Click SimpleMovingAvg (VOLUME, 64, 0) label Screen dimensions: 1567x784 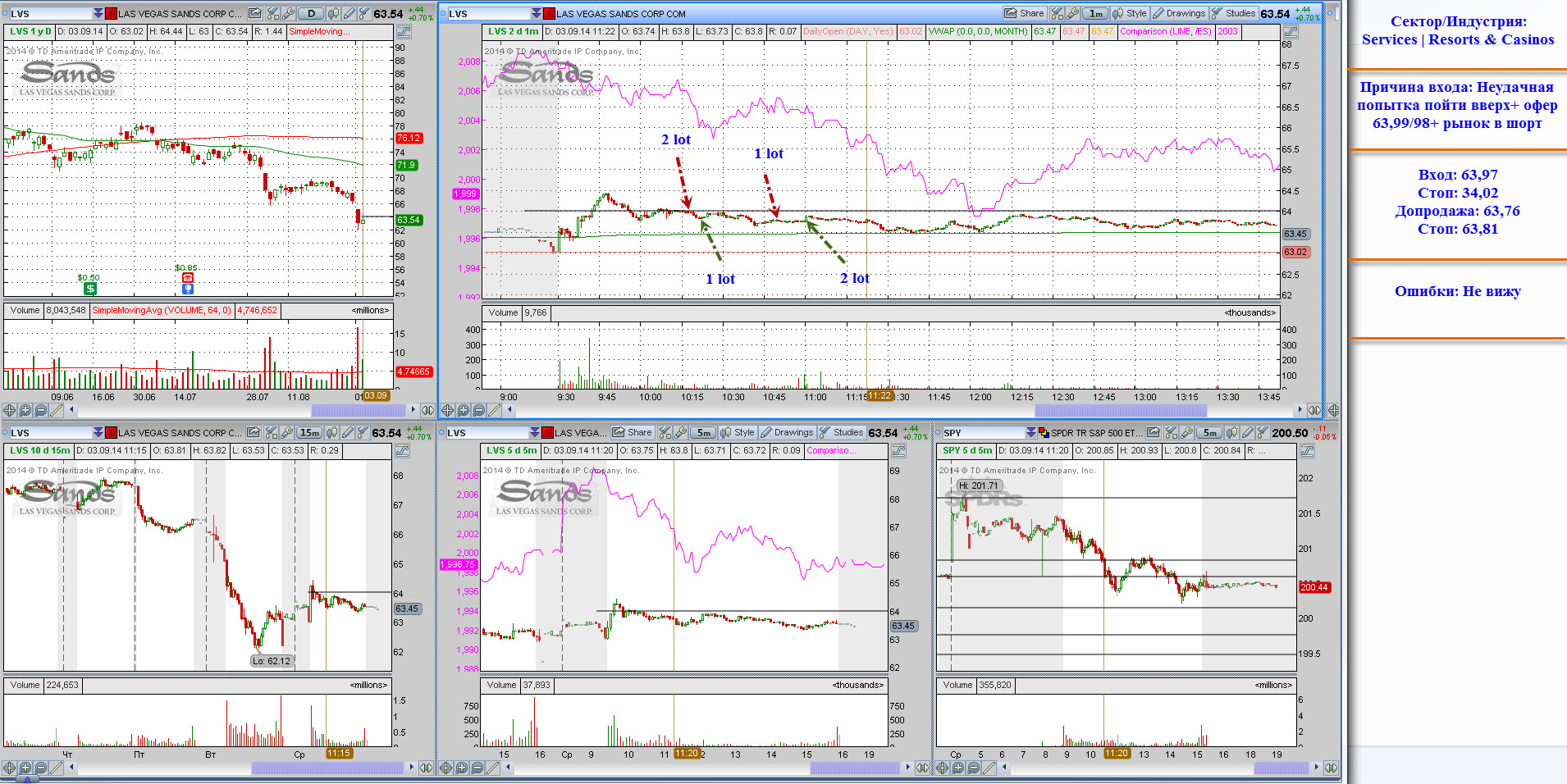point(162,311)
